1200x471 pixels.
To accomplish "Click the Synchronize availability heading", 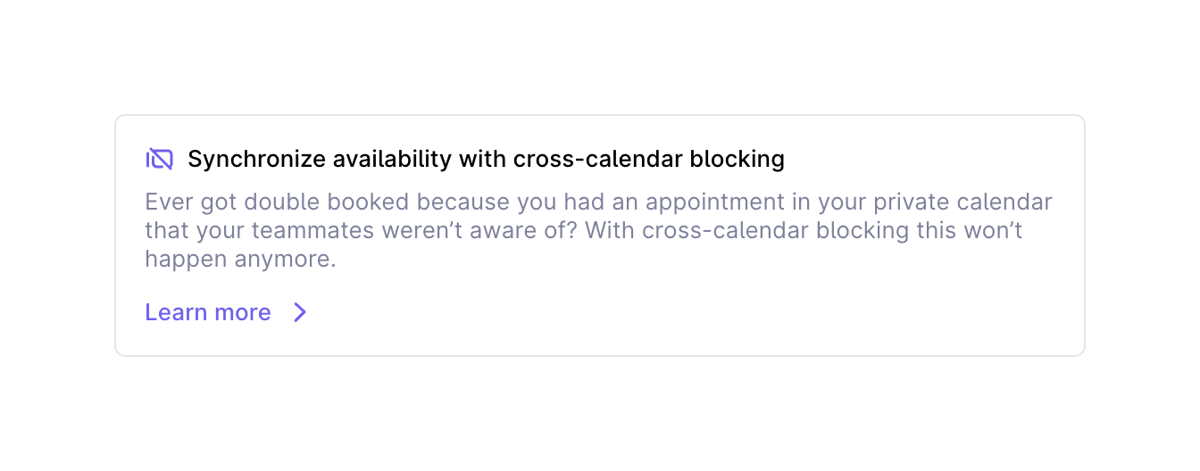I will click(x=486, y=159).
